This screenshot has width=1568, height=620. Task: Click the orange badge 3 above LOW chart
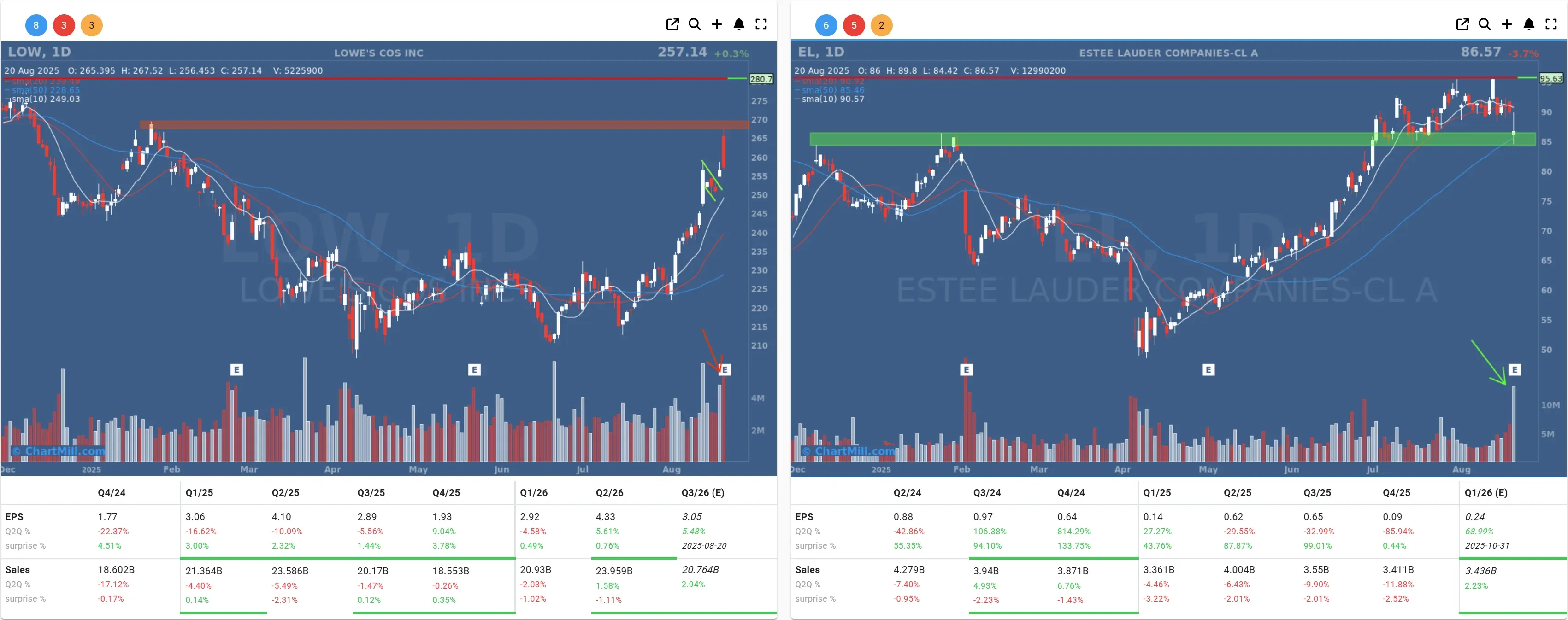tap(92, 25)
